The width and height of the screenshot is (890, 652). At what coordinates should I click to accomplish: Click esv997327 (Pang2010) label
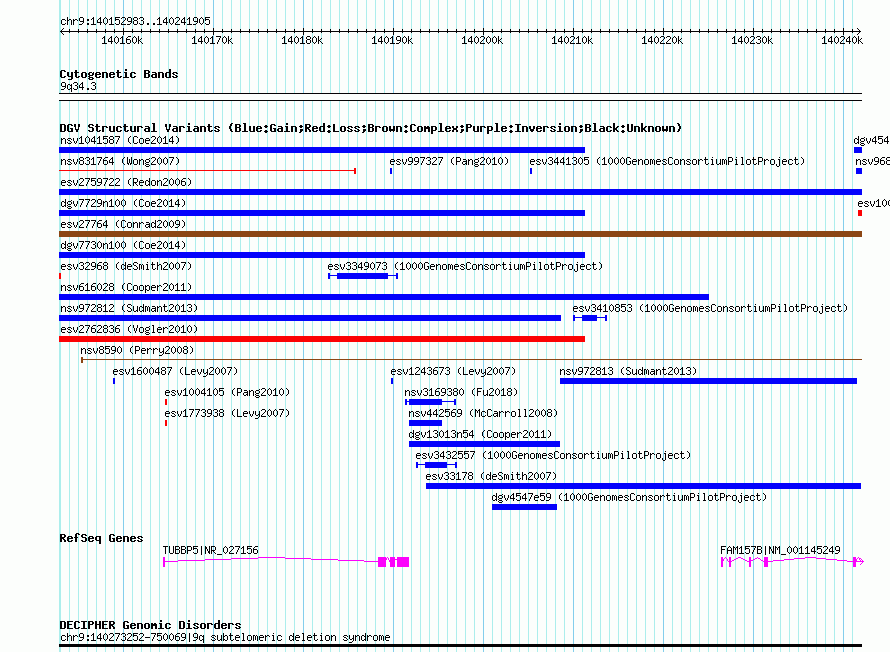point(449,161)
